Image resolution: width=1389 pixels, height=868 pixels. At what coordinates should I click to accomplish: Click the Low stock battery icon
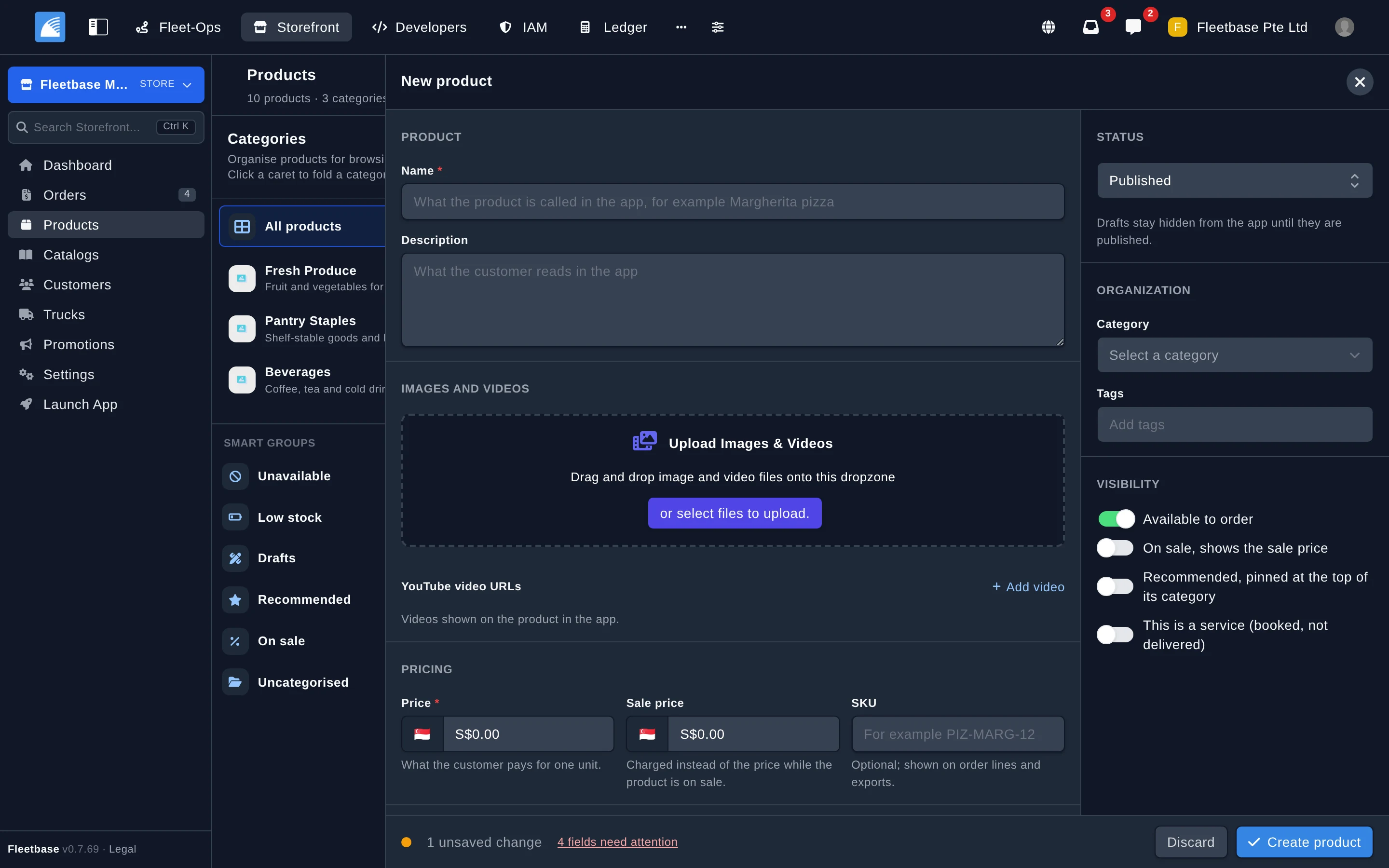pyautogui.click(x=235, y=517)
